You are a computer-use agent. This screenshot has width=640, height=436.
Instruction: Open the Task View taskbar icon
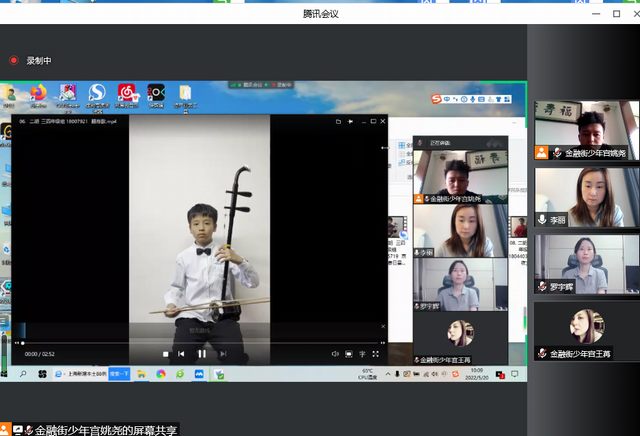click(42, 374)
